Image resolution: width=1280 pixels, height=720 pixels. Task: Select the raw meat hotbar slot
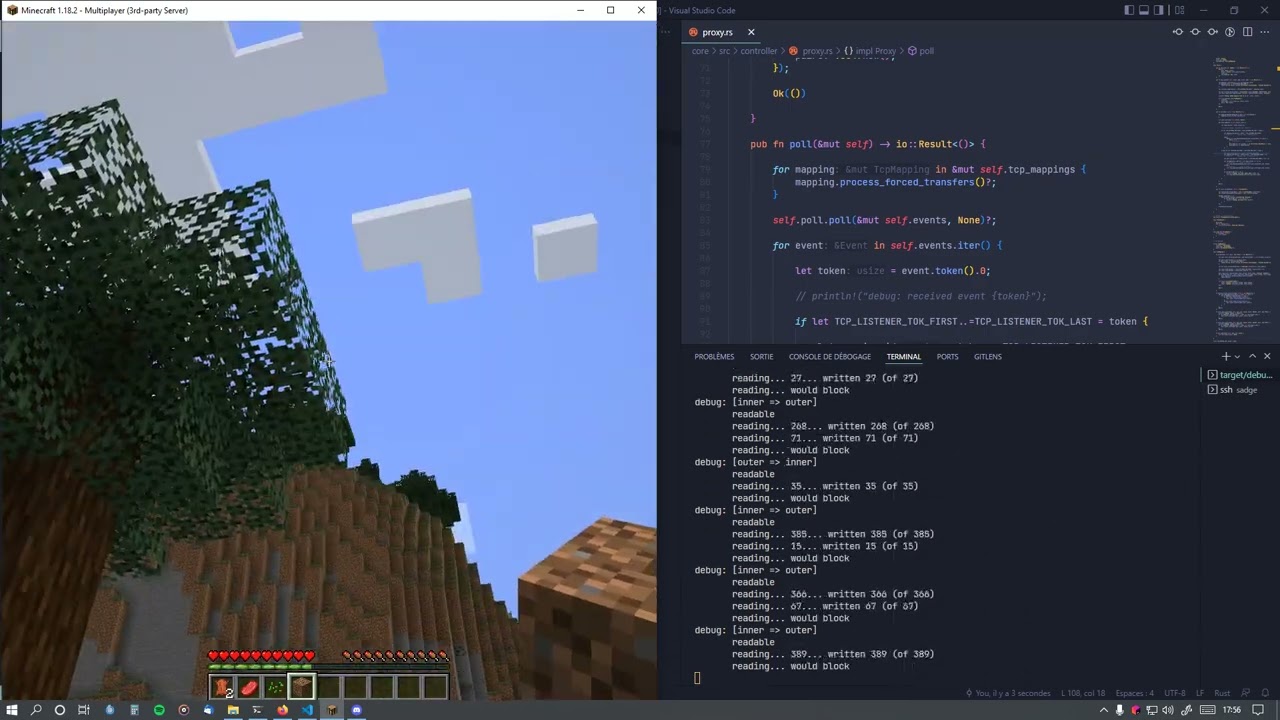pos(249,687)
